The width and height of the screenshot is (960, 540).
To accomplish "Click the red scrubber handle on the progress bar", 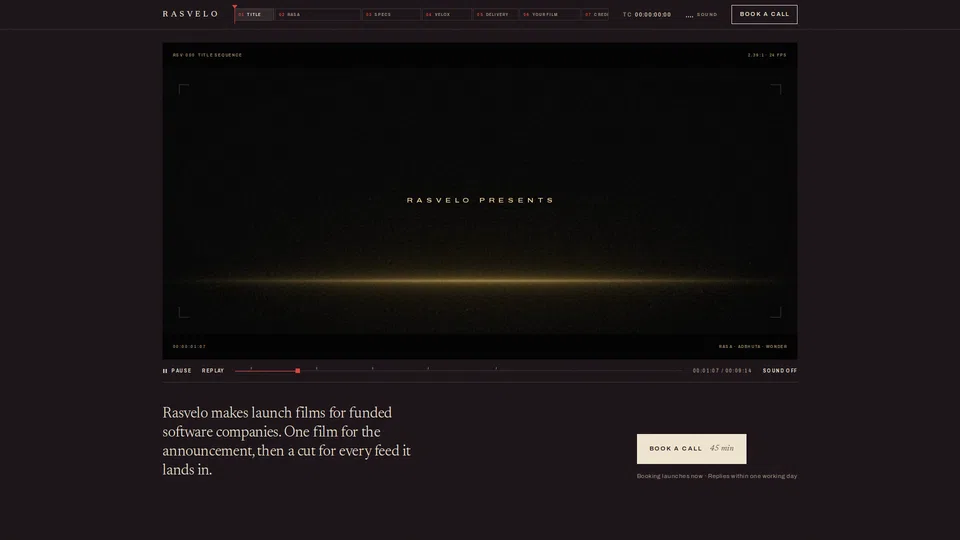I will [298, 370].
